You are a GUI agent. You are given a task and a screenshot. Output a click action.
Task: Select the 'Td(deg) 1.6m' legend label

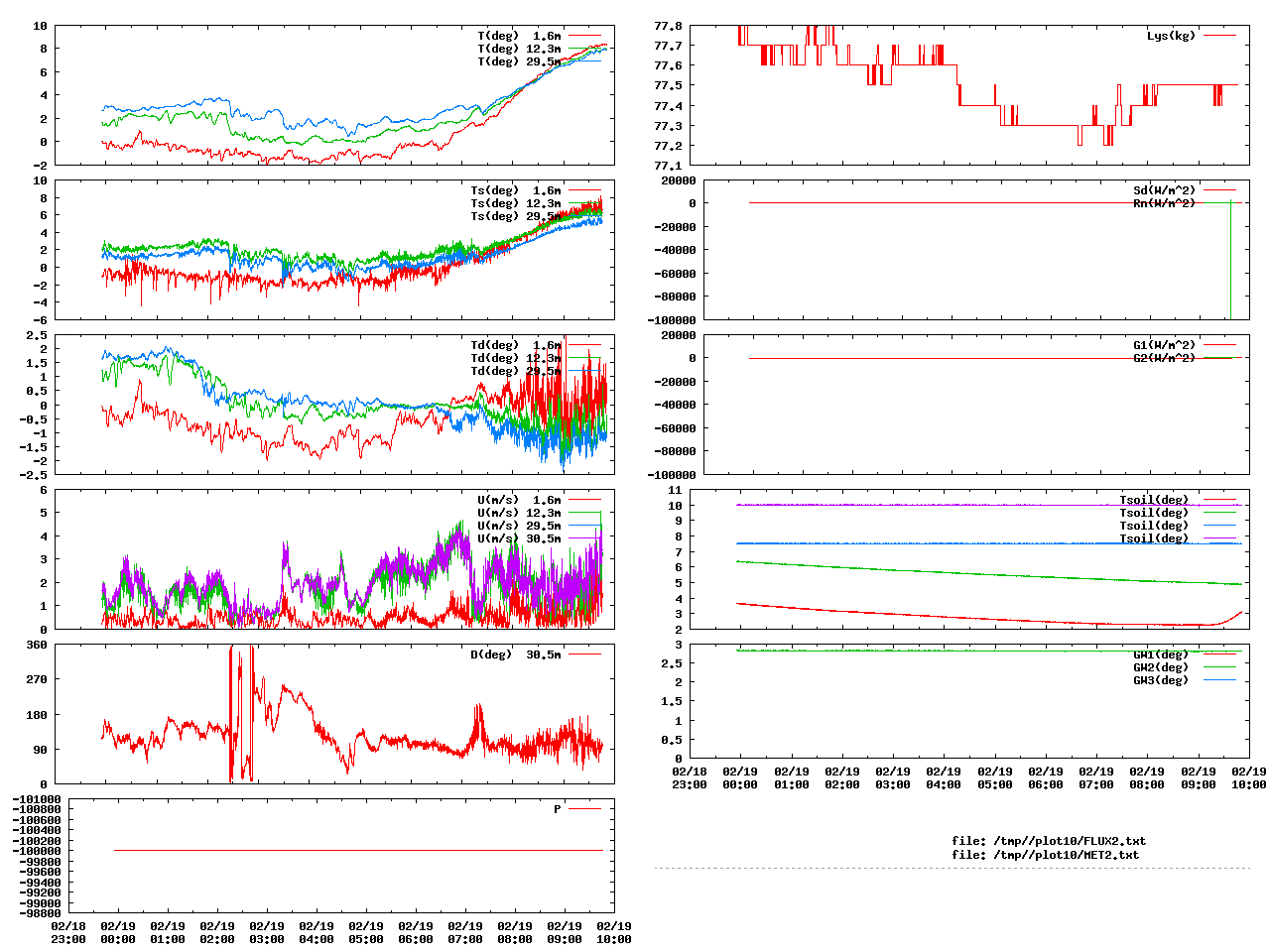[x=516, y=345]
